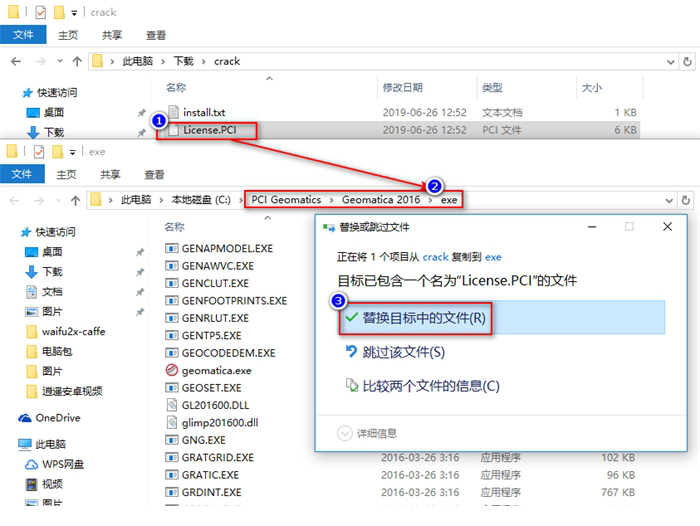Expand the 此电脑 tree node in the sidebar
This screenshot has height=526, width=700.
tap(8, 444)
